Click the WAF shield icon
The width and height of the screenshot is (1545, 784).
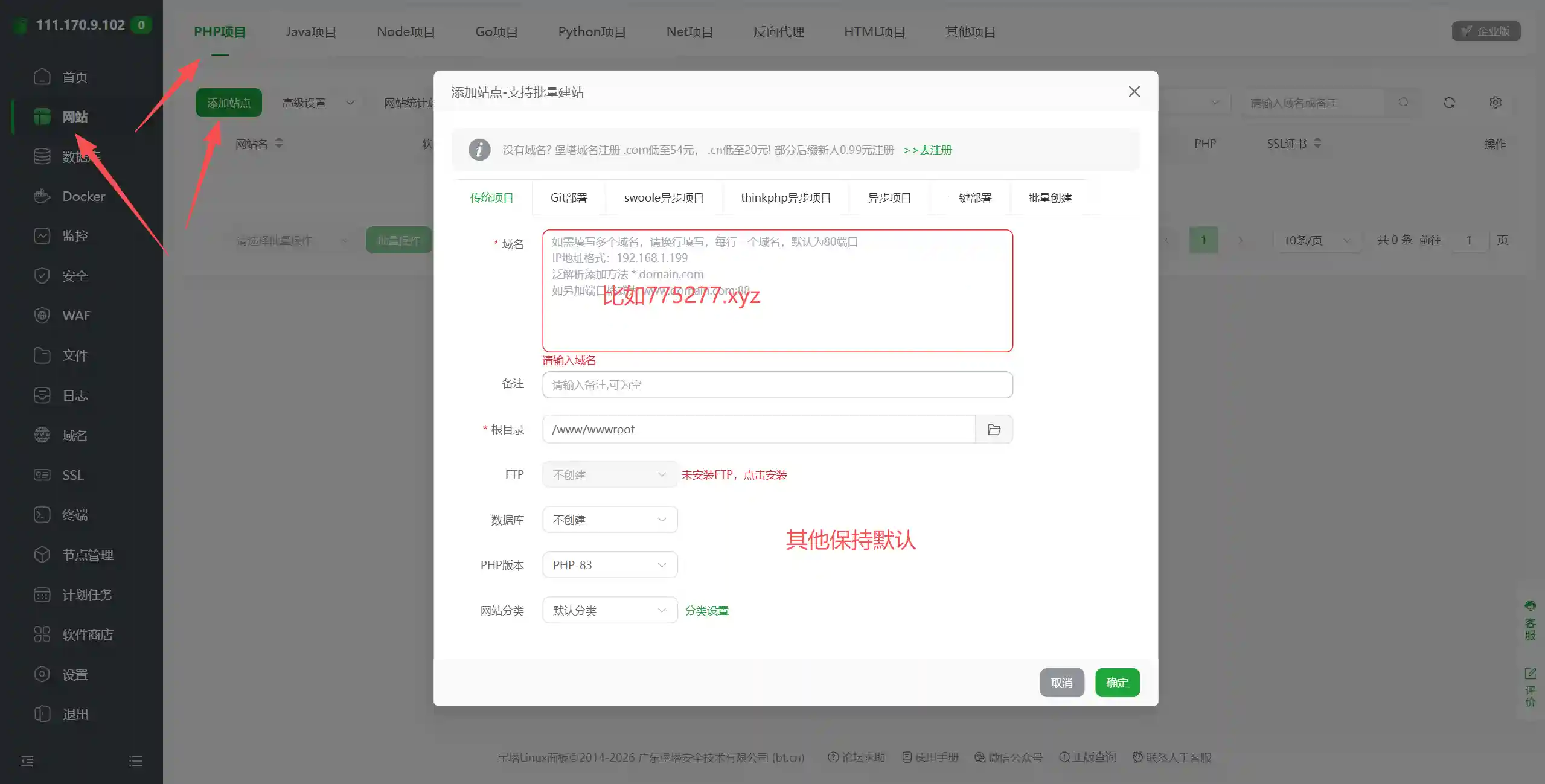42,316
